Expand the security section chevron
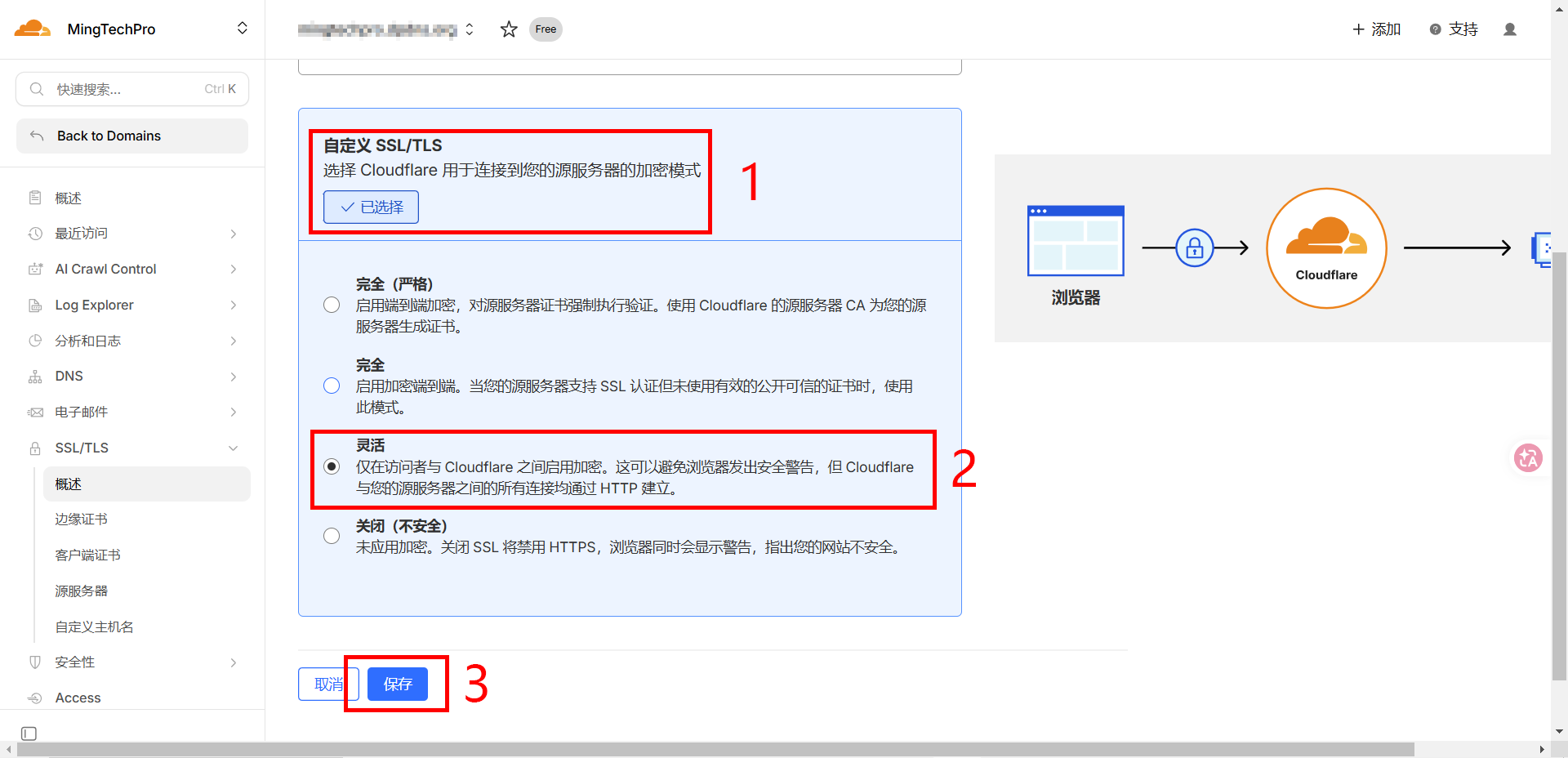 click(234, 662)
